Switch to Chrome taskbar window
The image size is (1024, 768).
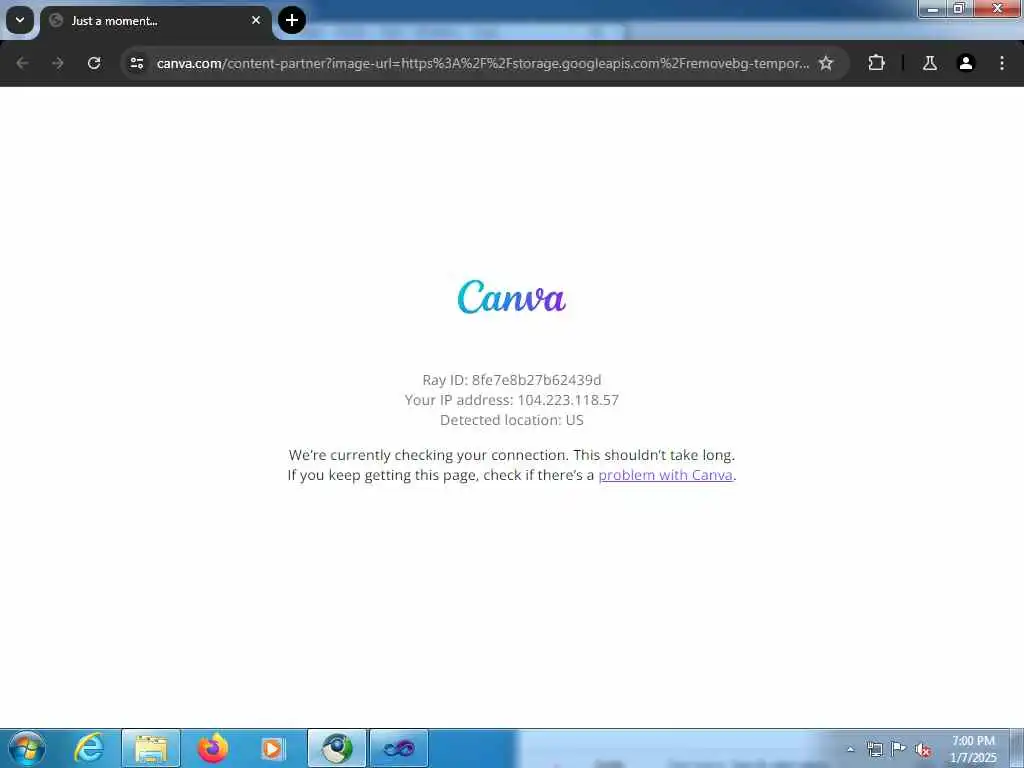337,748
